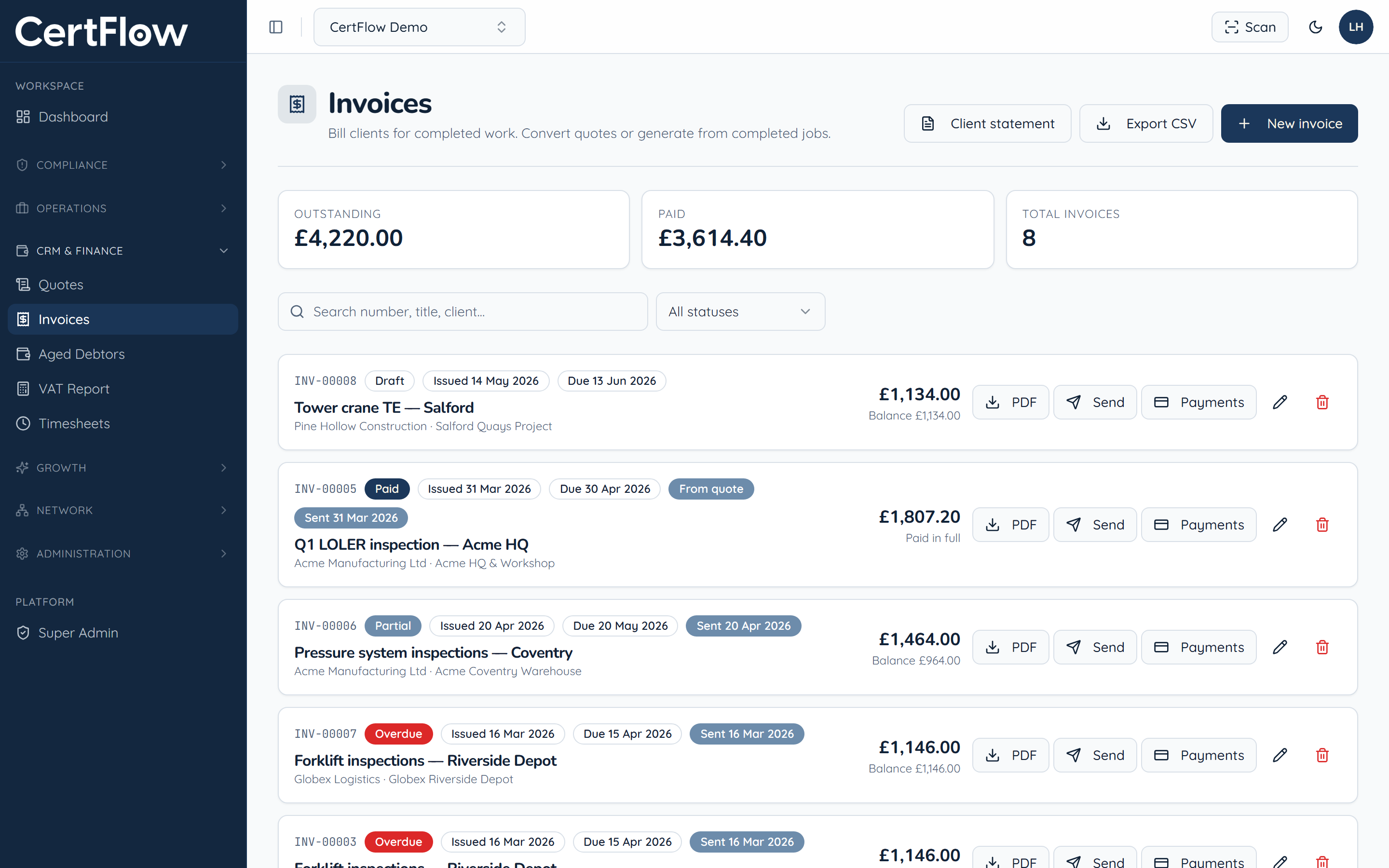
Task: Open the CertFlow Demo workspace selector
Action: [419, 27]
